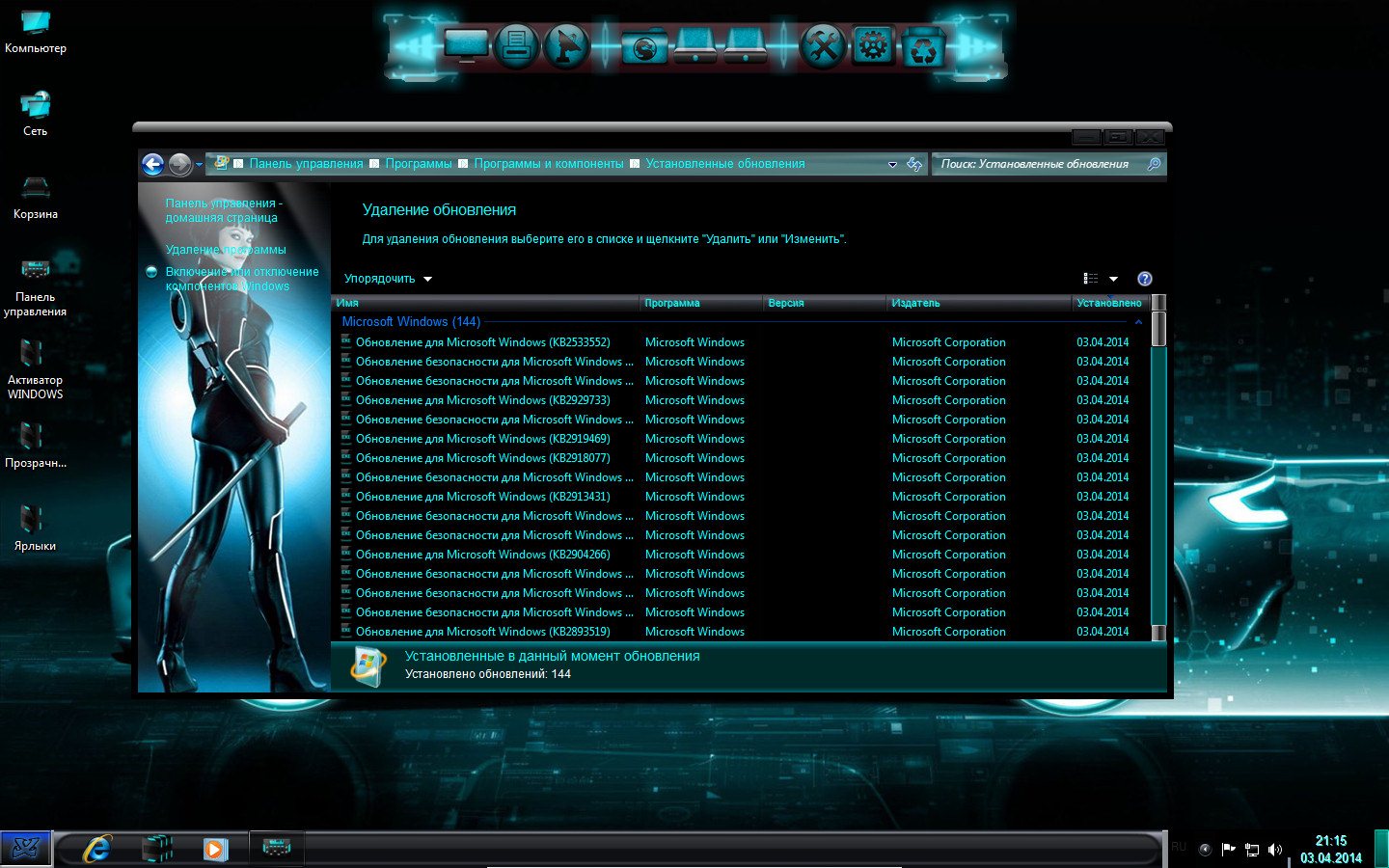The width and height of the screenshot is (1389, 868).
Task: Sort by the Программа column header
Action: click(x=701, y=303)
